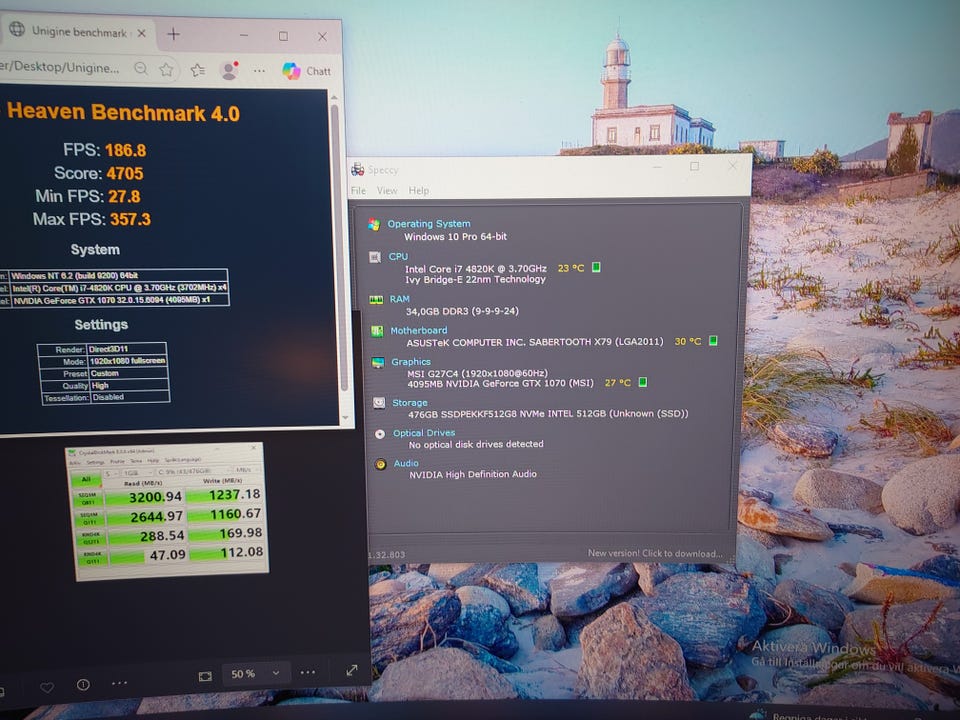
Task: Click the Audio speaker icon in Speccy
Action: pos(380,464)
